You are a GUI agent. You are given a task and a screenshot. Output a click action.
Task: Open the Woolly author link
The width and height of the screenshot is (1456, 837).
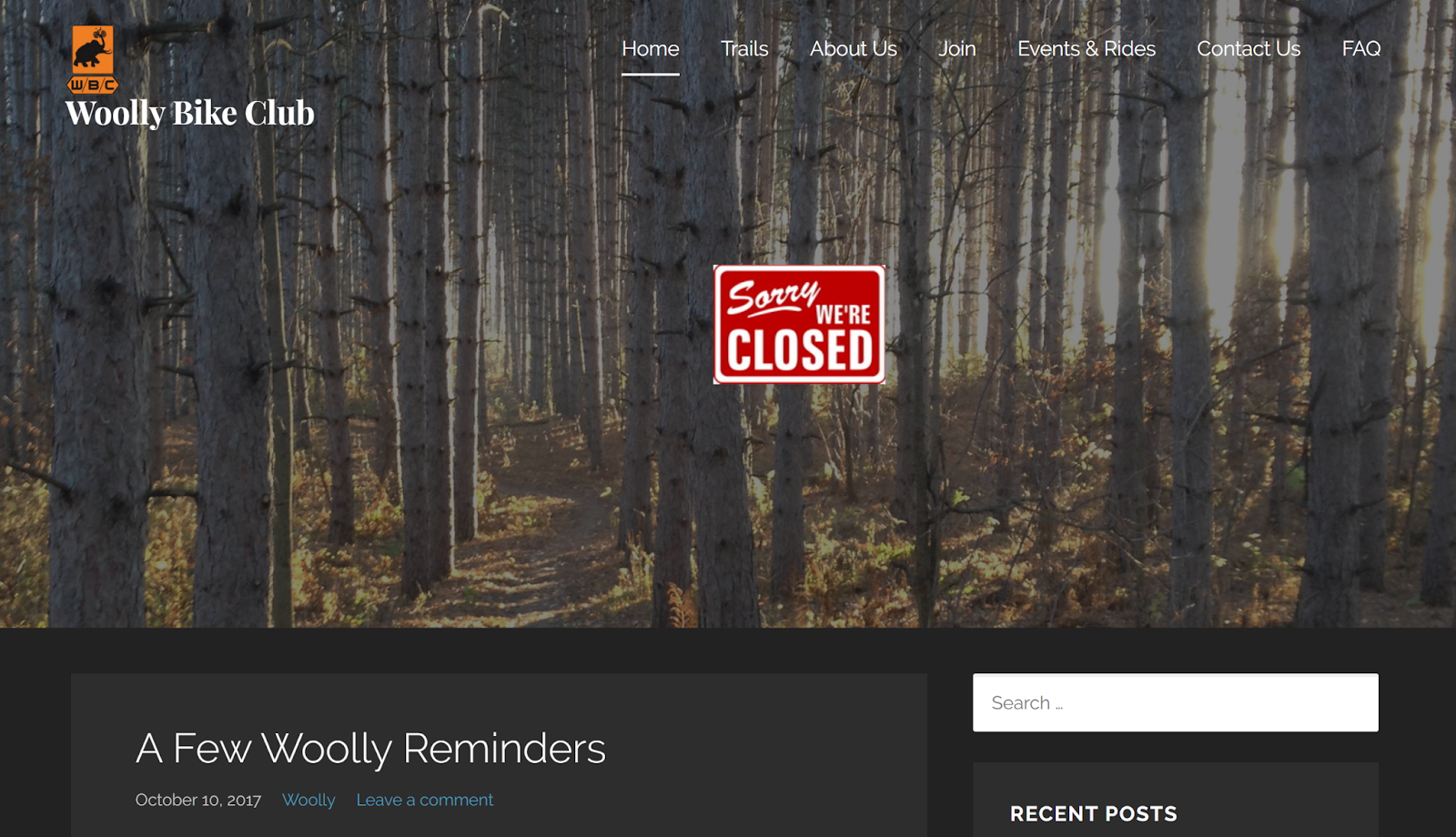pos(308,800)
